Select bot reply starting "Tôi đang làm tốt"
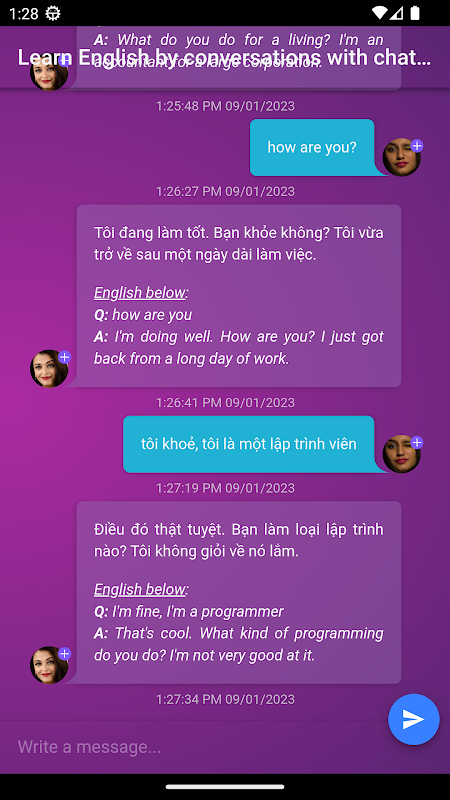The image size is (450, 800). [239, 296]
